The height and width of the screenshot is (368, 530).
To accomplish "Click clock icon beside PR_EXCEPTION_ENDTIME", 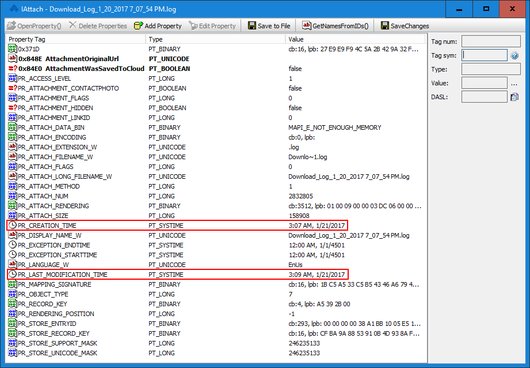I will pos(12,245).
